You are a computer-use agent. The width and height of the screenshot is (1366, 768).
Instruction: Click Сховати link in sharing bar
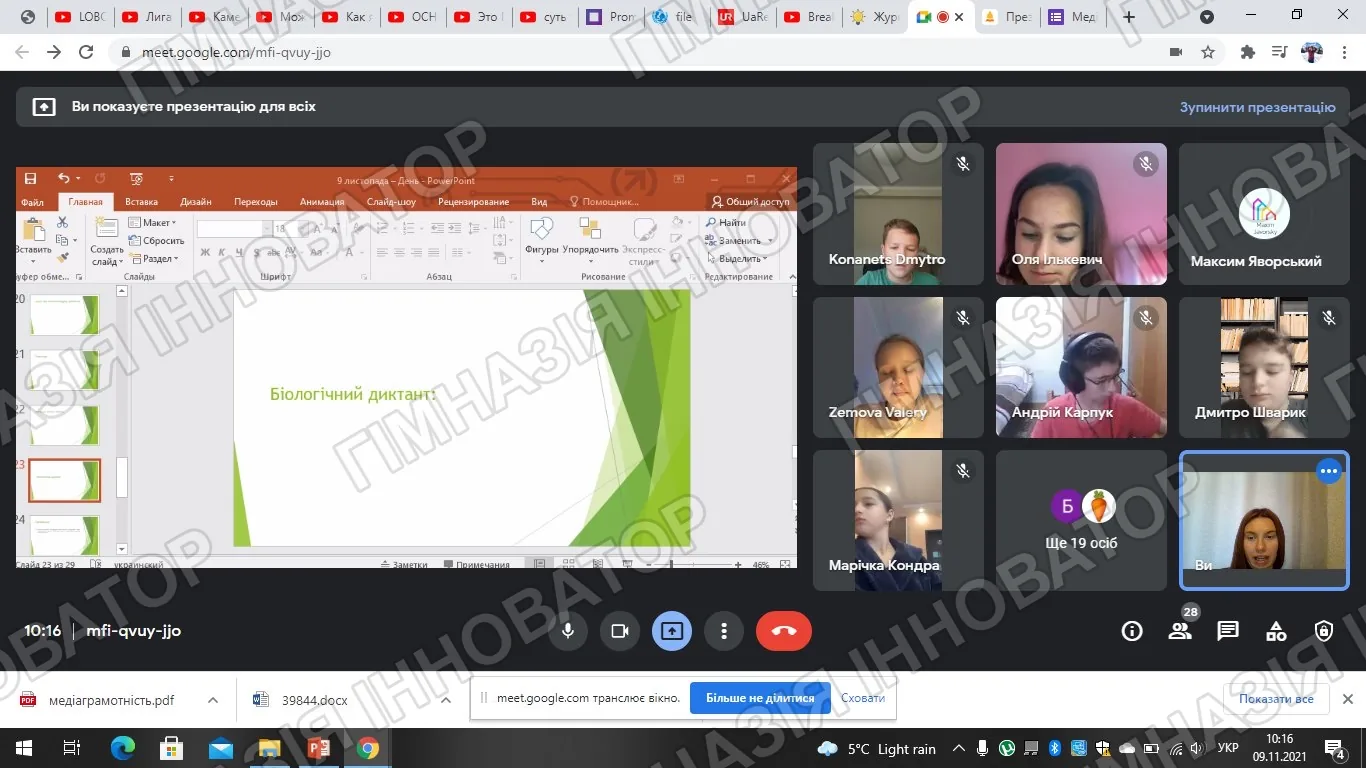click(863, 698)
